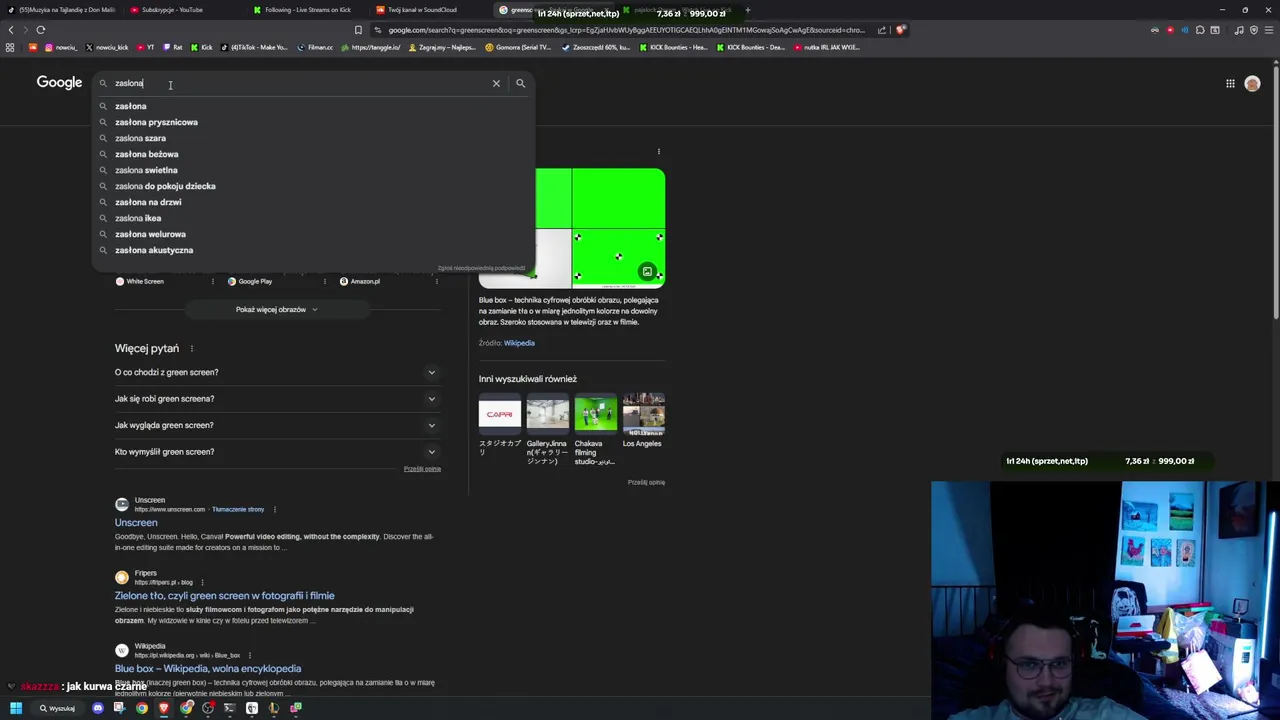This screenshot has width=1280, height=720.
Task: Open the new tab plus button
Action: pos(747,10)
